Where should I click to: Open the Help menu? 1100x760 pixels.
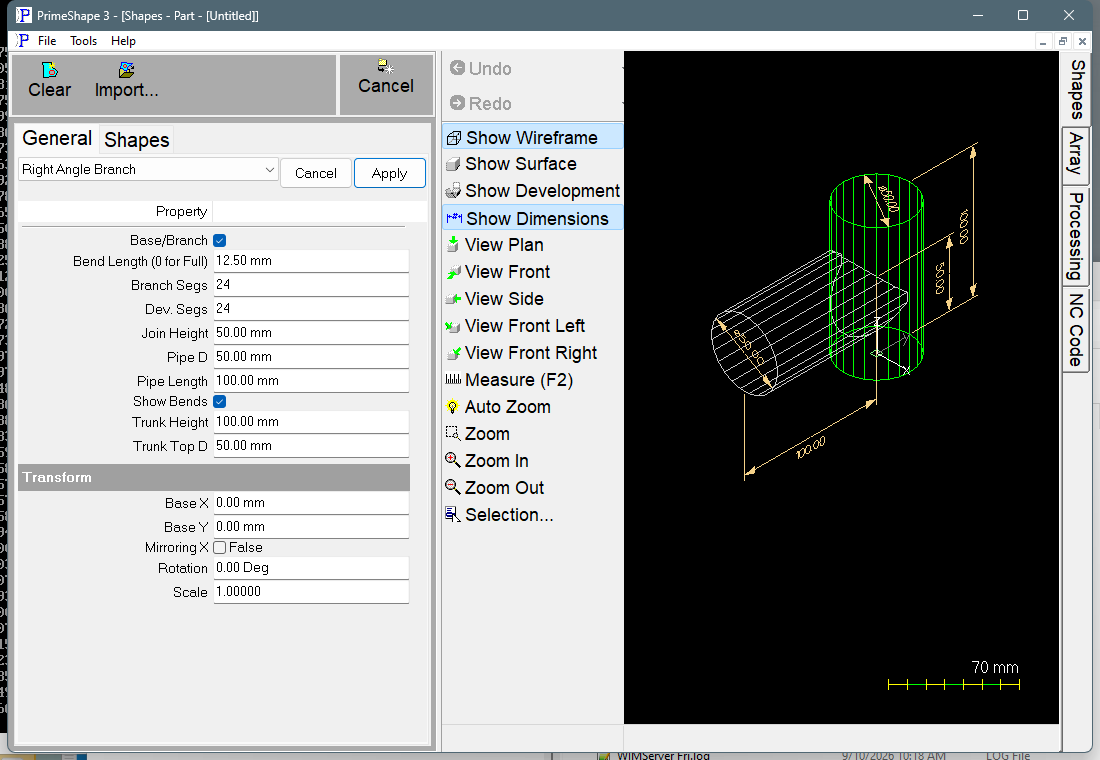tap(123, 41)
